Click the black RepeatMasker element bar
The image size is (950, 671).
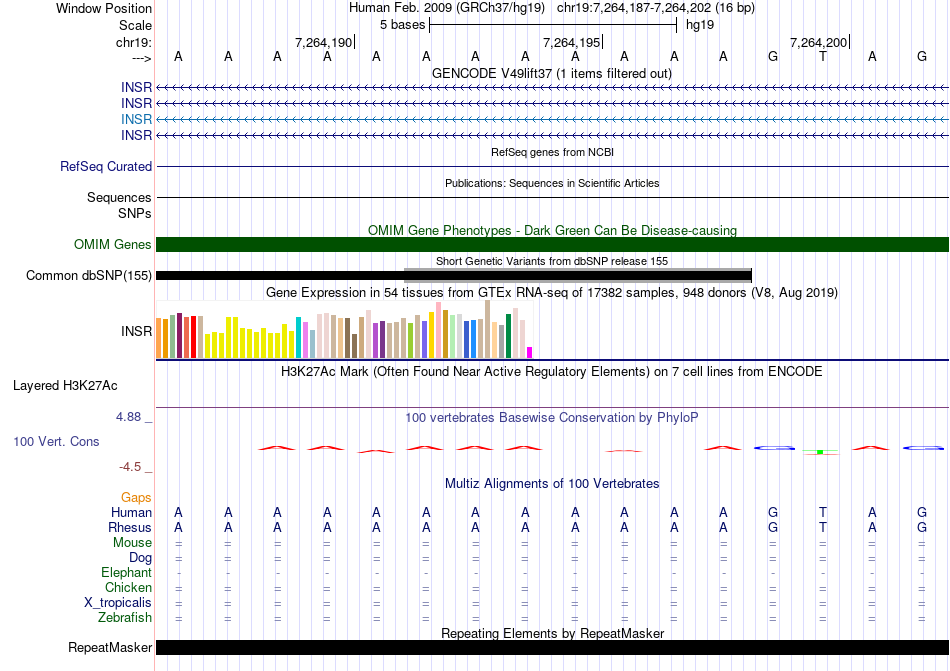552,647
